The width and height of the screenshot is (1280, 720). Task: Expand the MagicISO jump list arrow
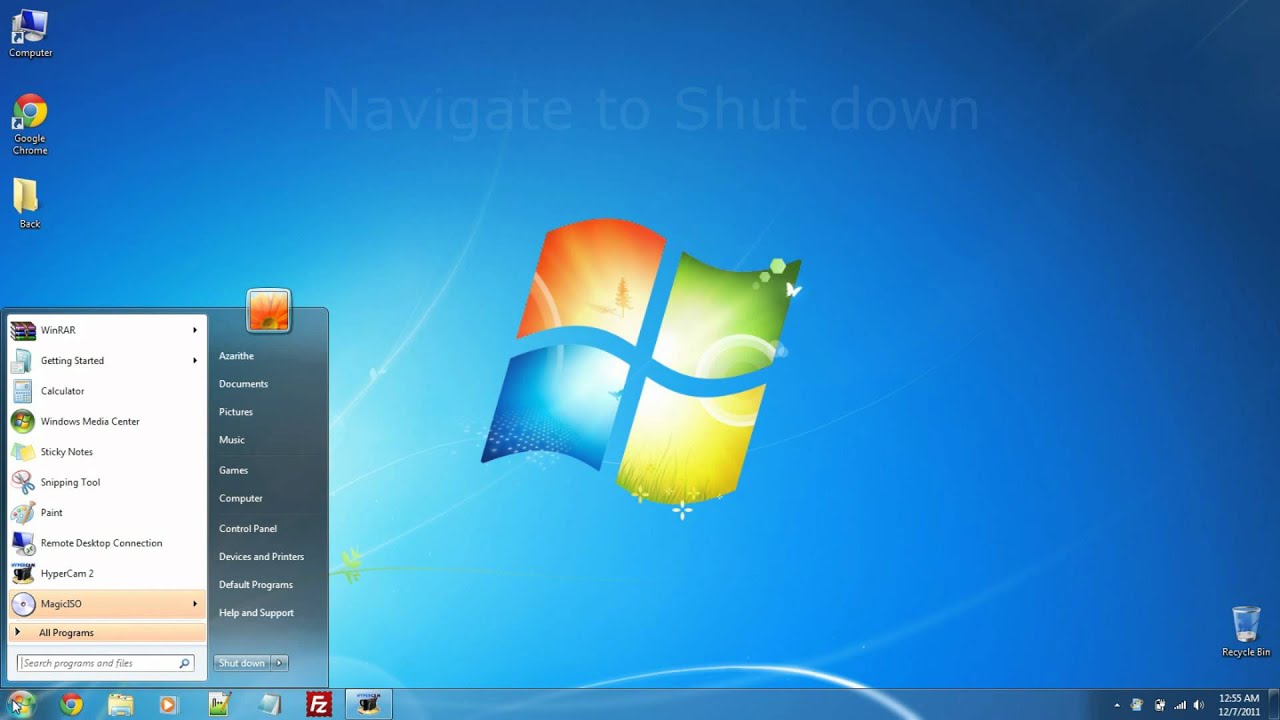(x=195, y=604)
